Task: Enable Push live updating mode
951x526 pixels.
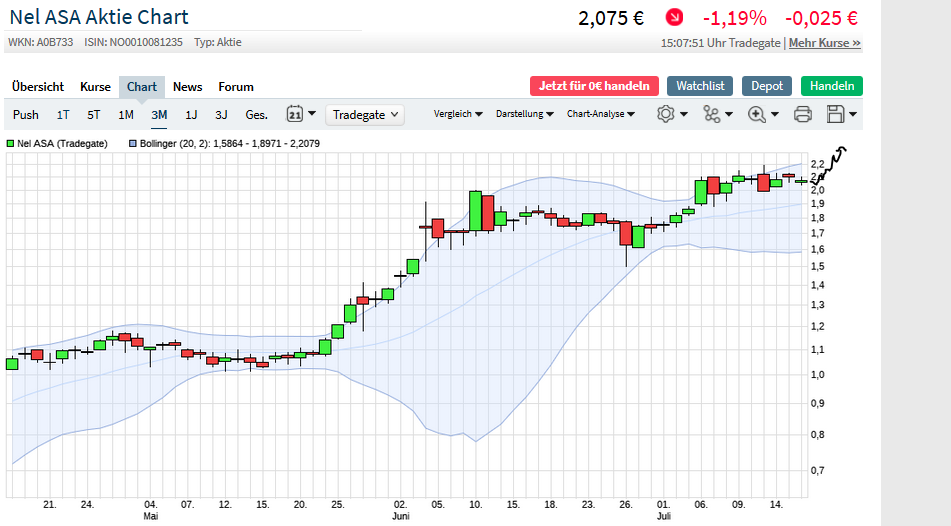Action: (x=26, y=115)
